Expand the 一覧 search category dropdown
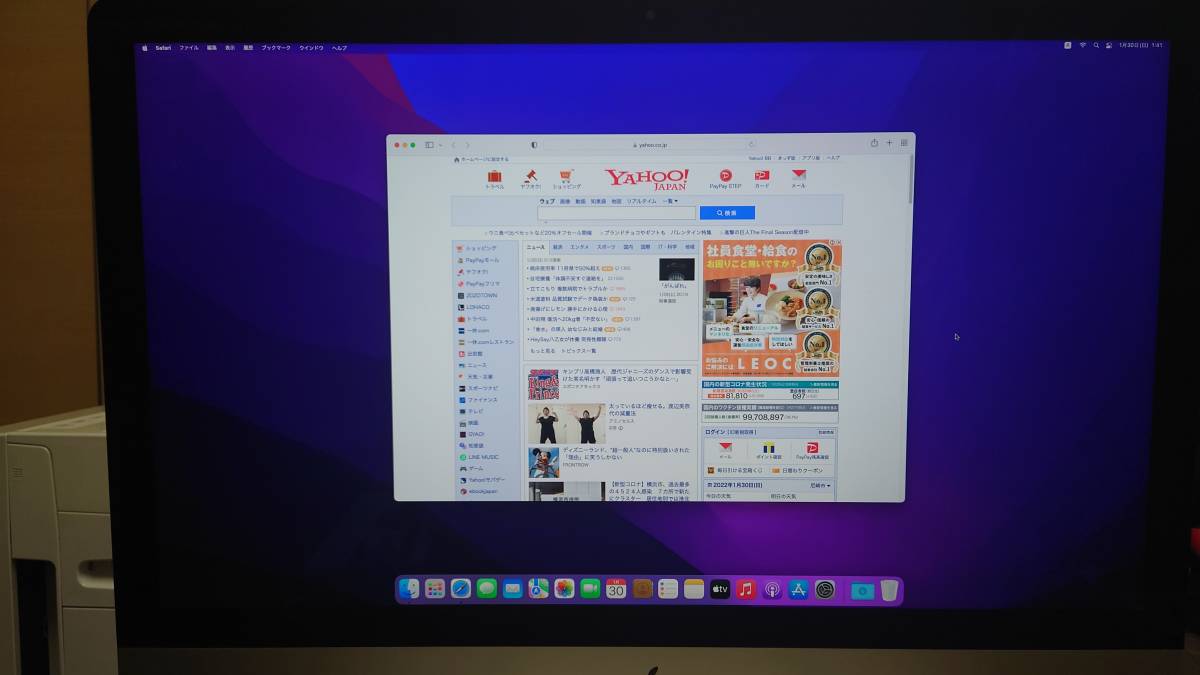Image resolution: width=1200 pixels, height=675 pixels. click(x=670, y=201)
